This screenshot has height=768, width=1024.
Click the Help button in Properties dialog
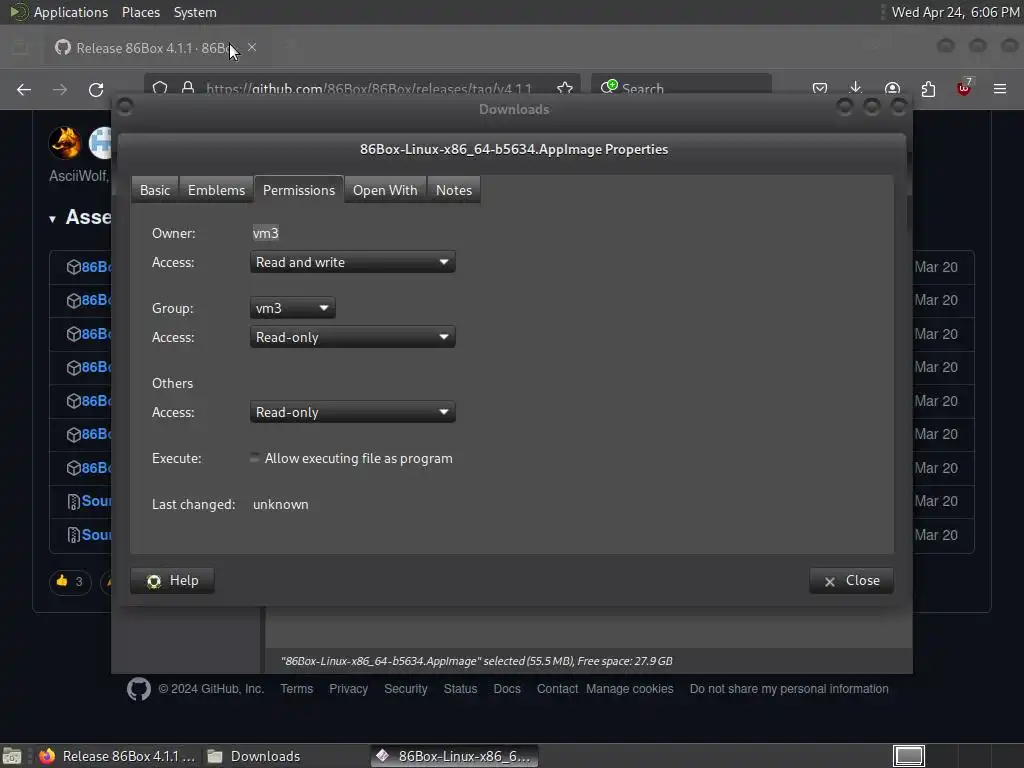pos(172,581)
